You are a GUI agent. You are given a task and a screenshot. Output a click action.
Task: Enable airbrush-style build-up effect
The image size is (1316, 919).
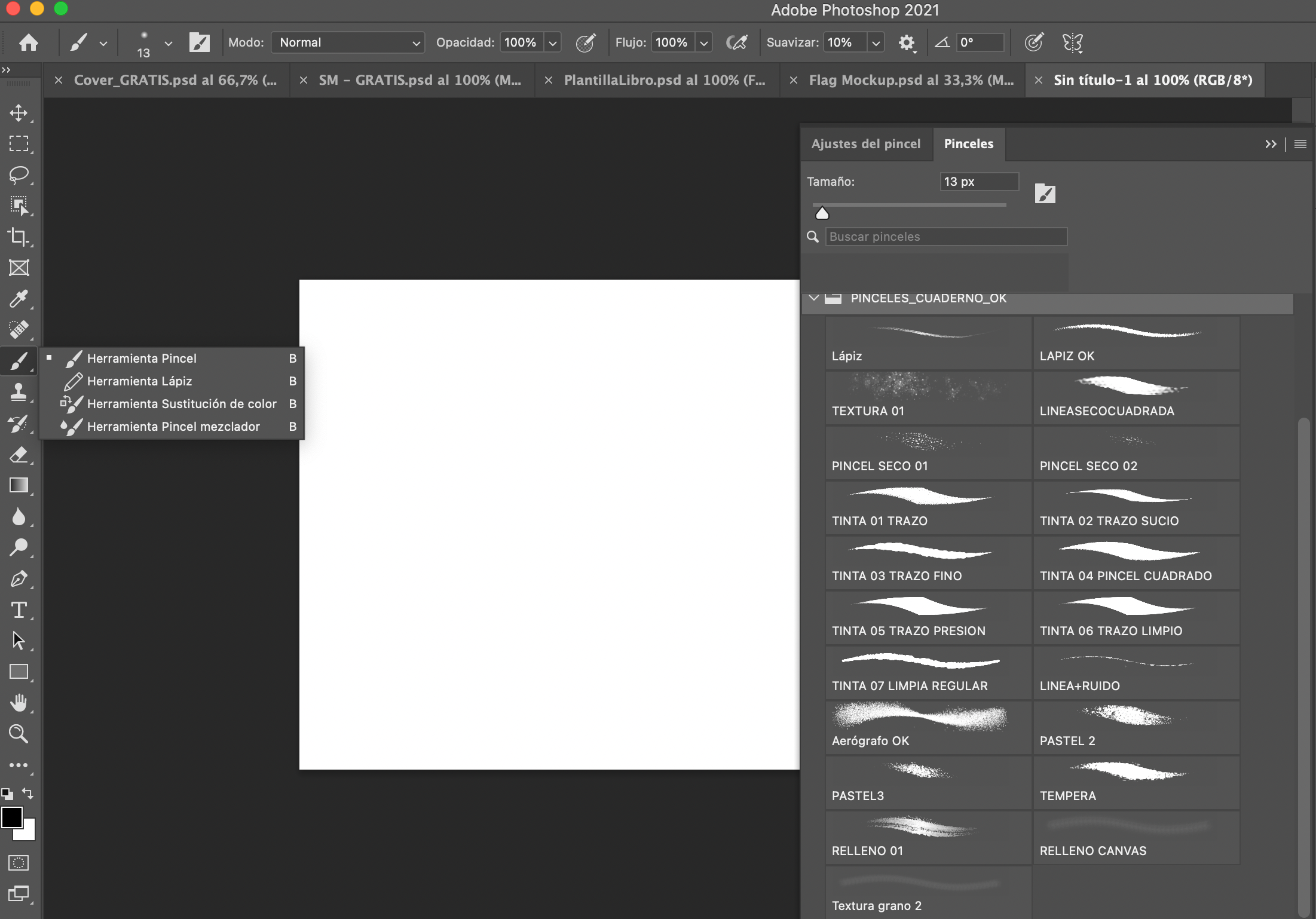coord(736,42)
